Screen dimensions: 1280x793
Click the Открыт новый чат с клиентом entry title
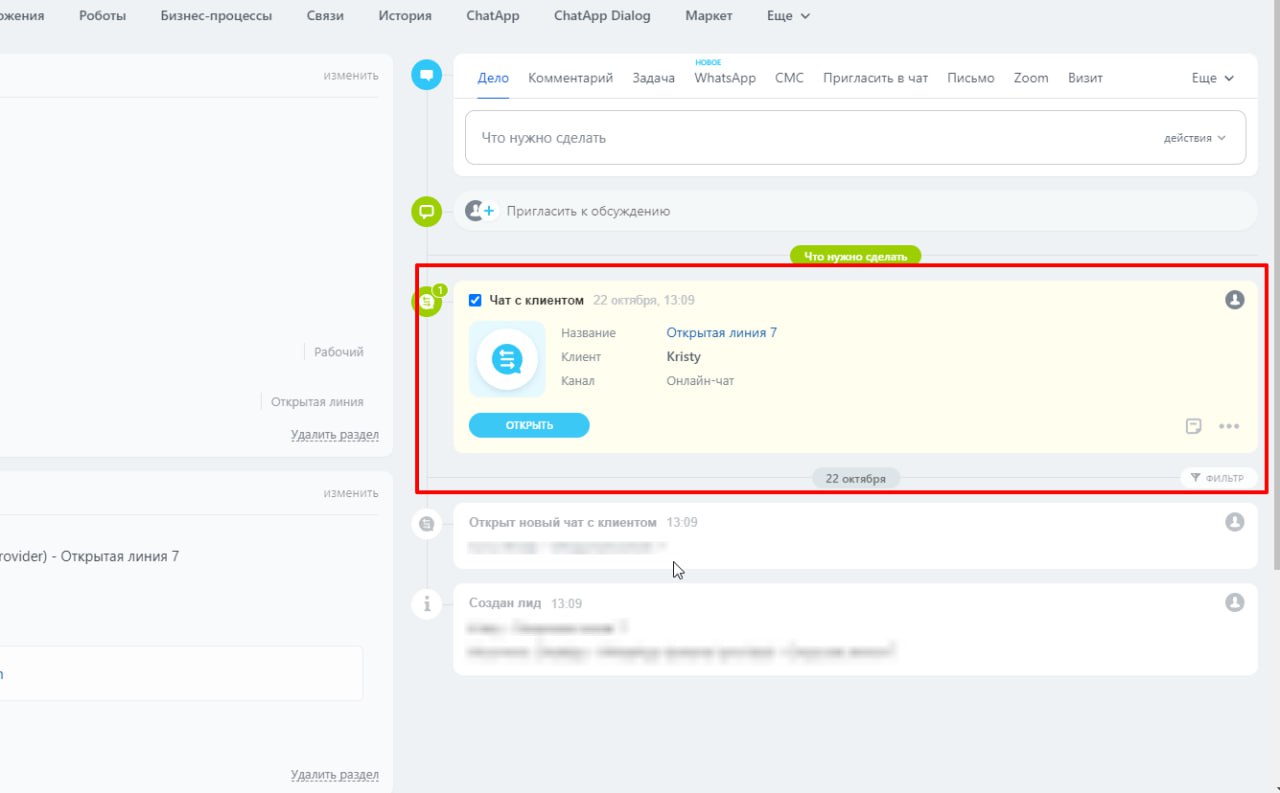point(563,522)
